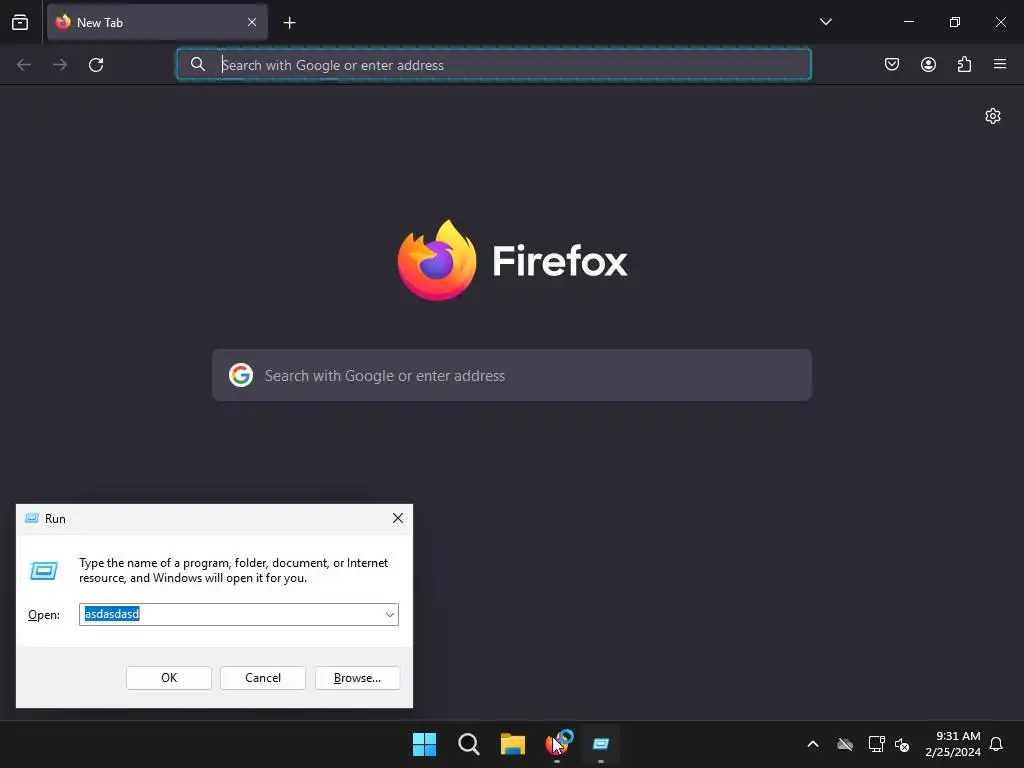This screenshot has height=768, width=1024.
Task: Open notifications bell icon
Action: tap(996, 744)
